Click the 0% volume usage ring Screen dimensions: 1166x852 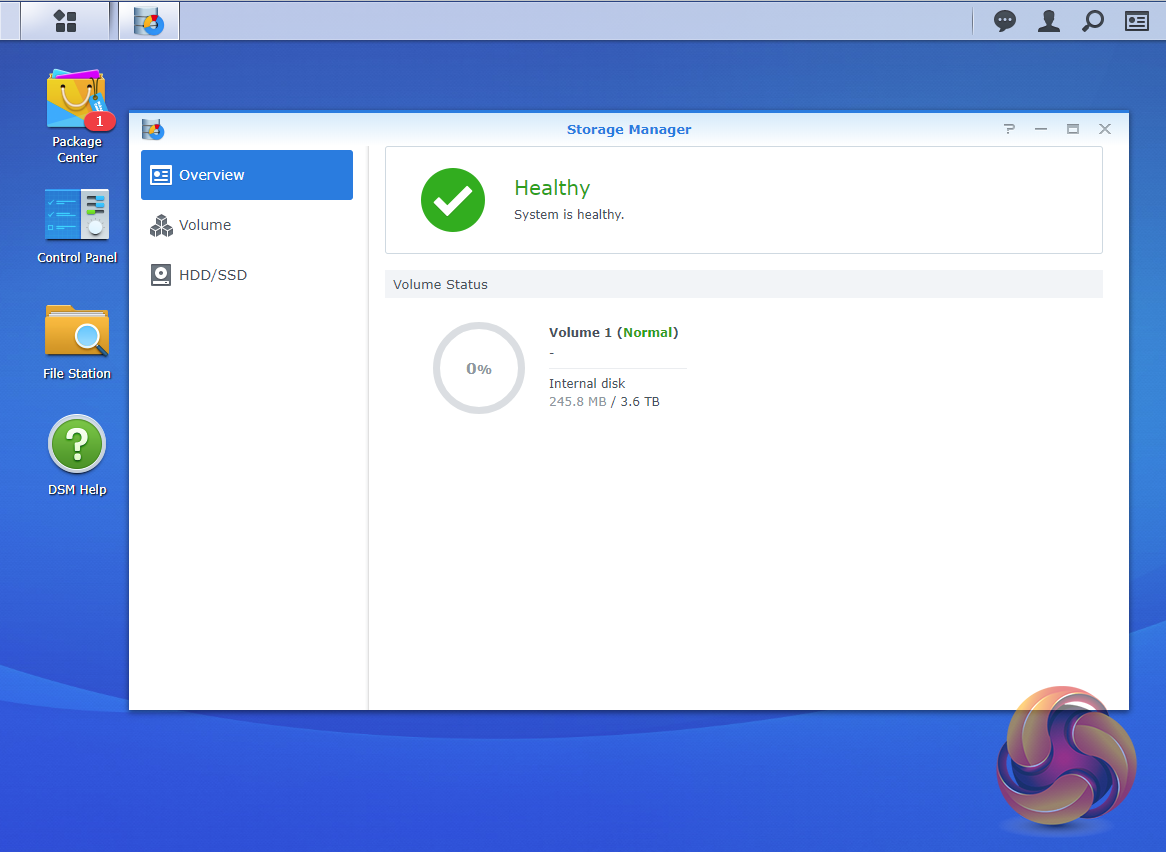click(479, 368)
